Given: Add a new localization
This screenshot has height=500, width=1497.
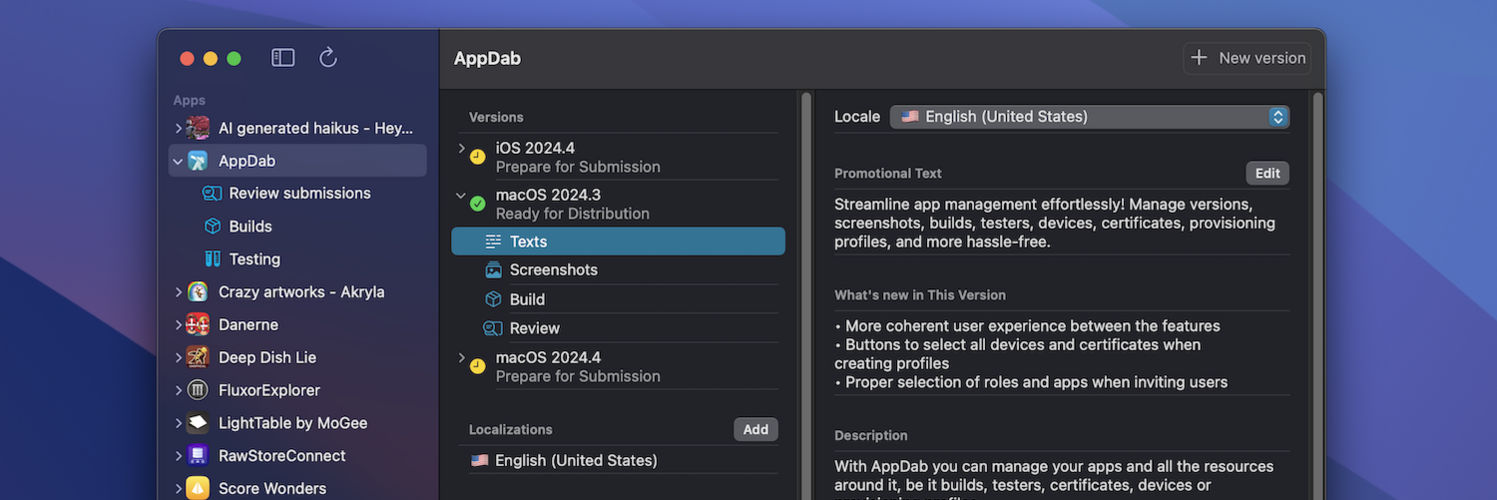Looking at the screenshot, I should click(x=756, y=429).
